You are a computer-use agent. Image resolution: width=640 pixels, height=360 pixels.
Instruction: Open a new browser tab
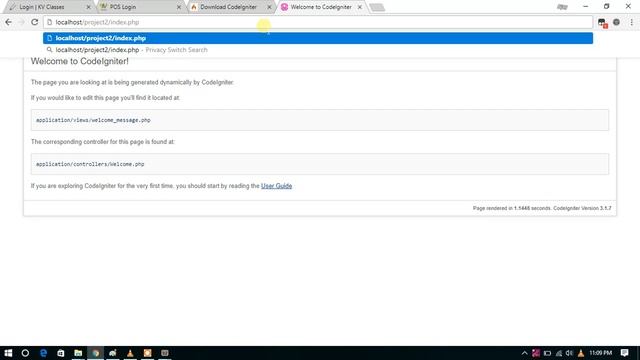coord(377,7)
